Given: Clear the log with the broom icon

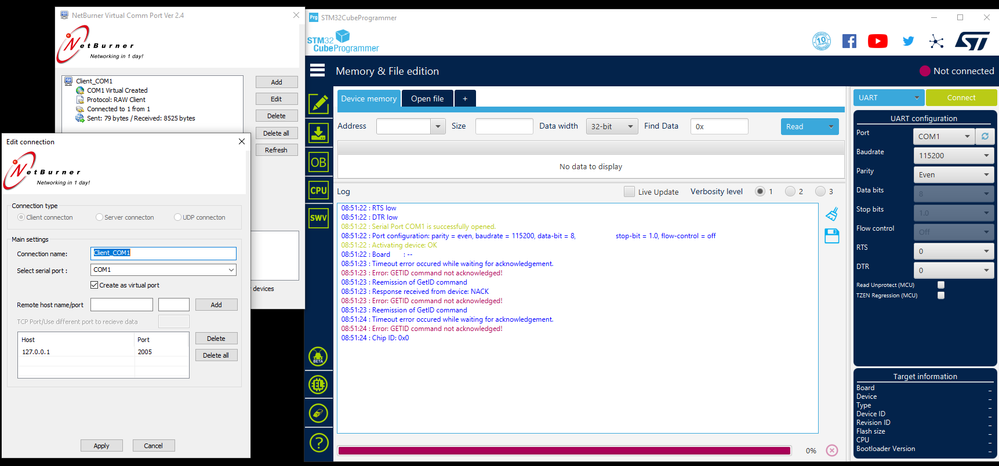Looking at the screenshot, I should click(x=831, y=215).
